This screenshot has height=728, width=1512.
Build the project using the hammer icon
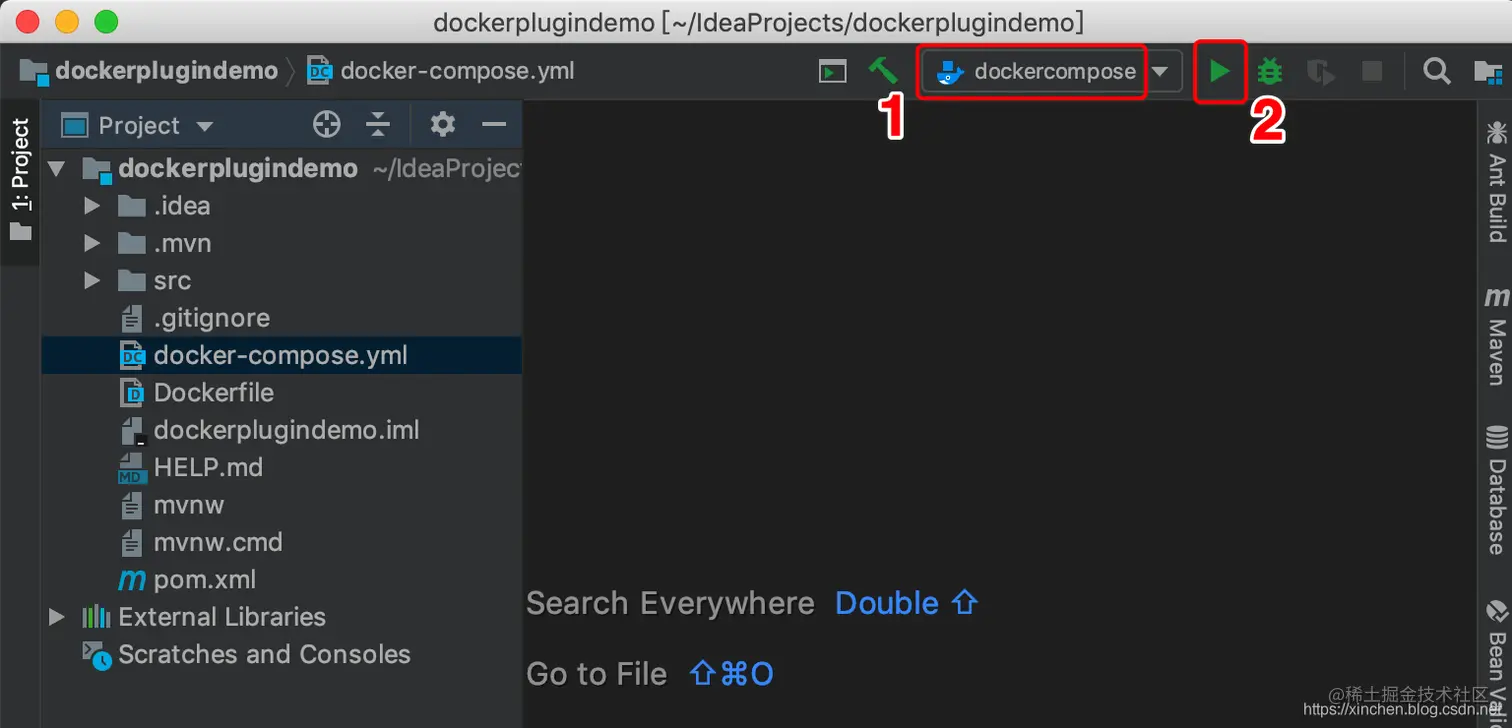coord(882,71)
